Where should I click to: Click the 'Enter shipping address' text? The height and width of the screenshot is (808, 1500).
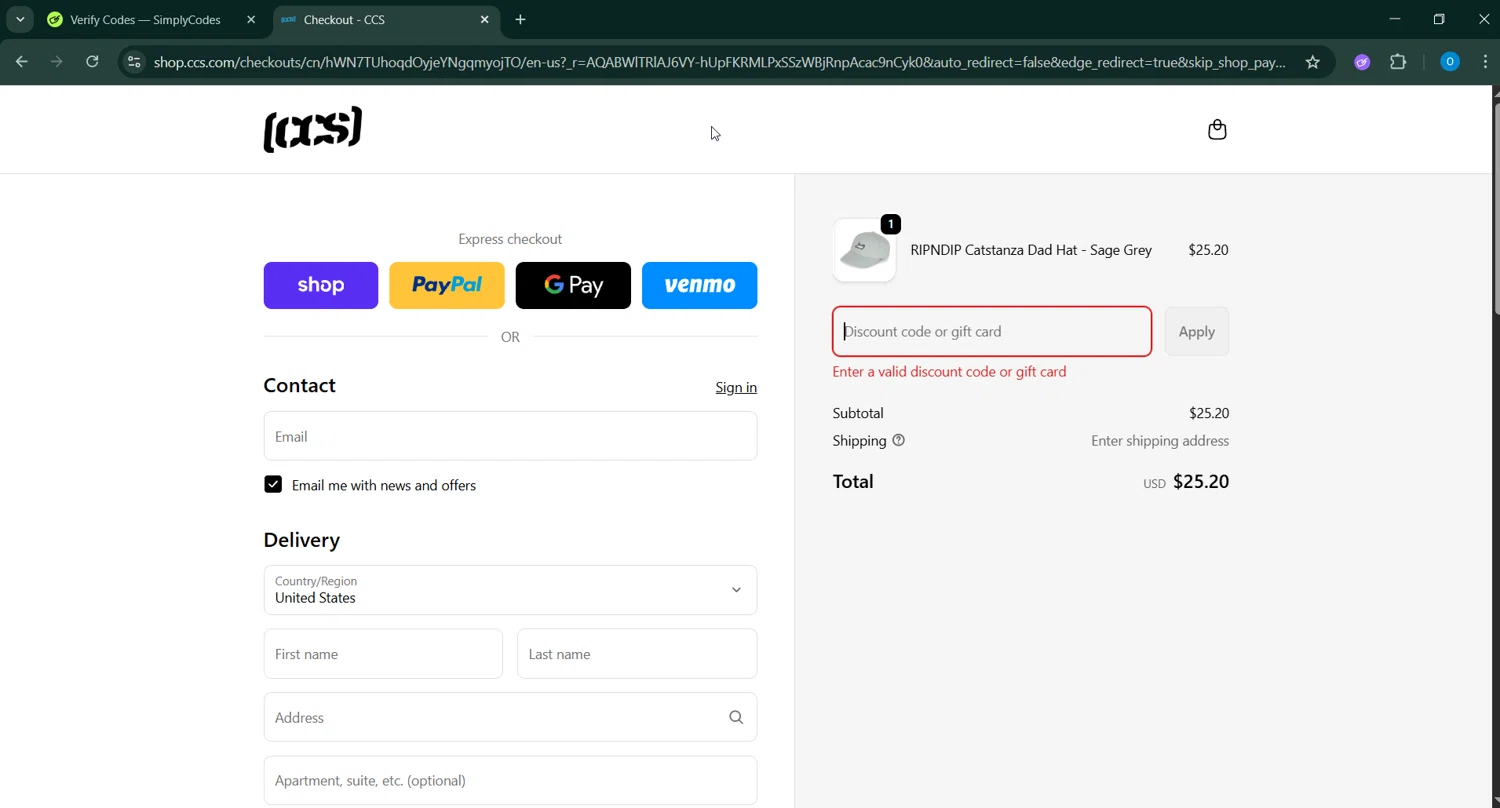(x=1160, y=440)
